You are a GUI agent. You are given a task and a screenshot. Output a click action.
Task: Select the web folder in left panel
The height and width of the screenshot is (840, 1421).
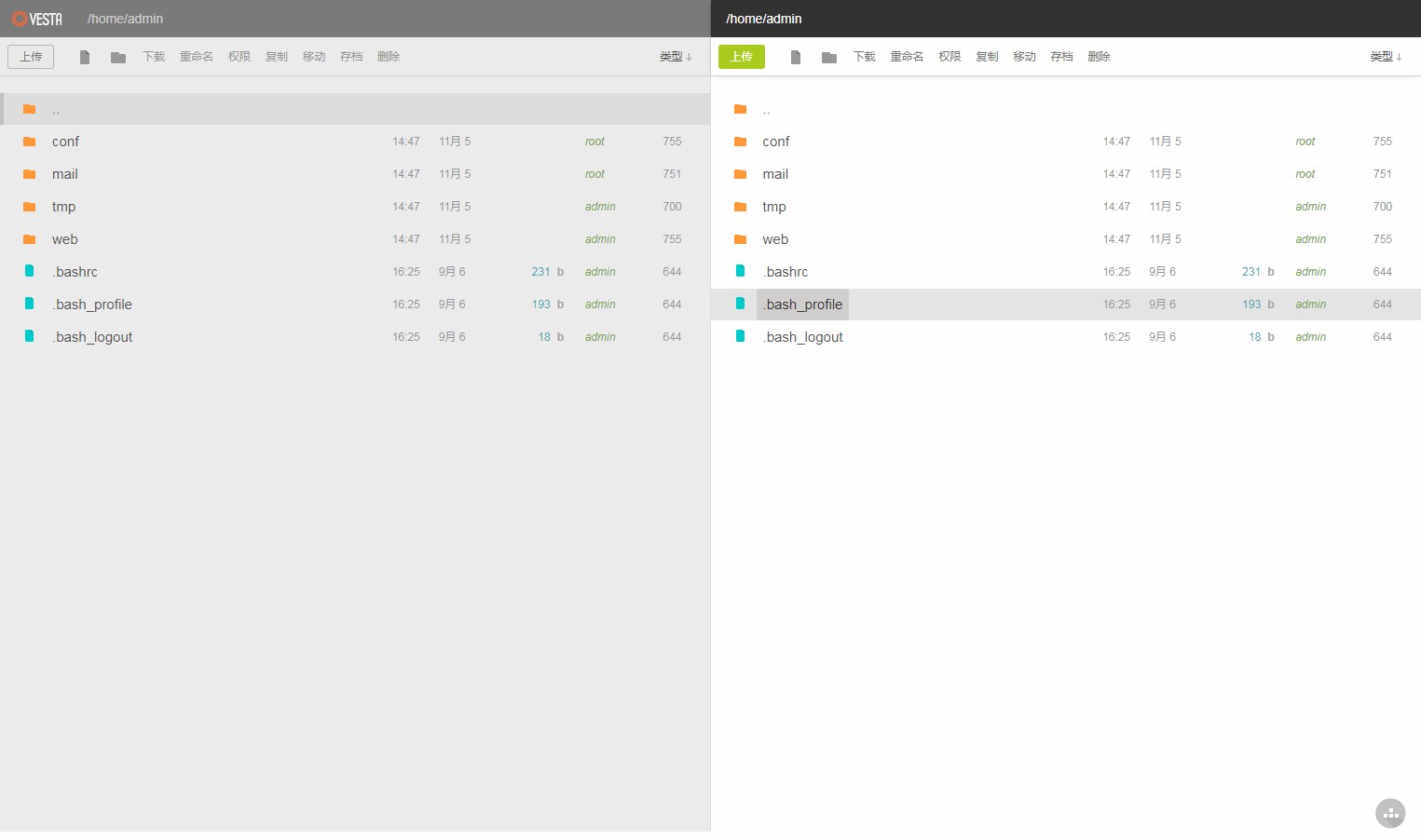tap(65, 239)
